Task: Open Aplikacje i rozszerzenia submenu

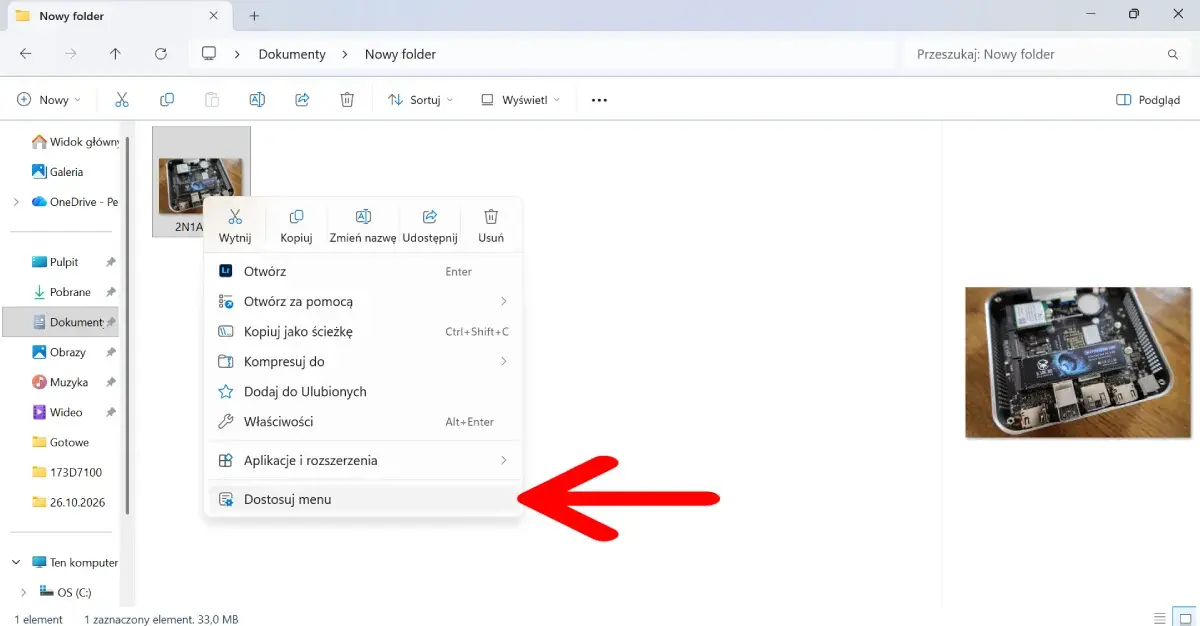Action: coord(363,460)
